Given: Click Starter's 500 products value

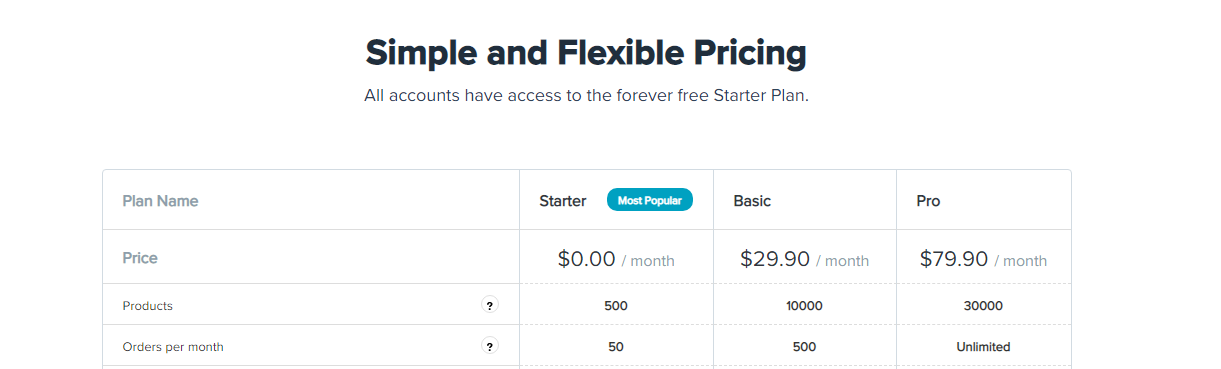Looking at the screenshot, I should click(x=616, y=306).
